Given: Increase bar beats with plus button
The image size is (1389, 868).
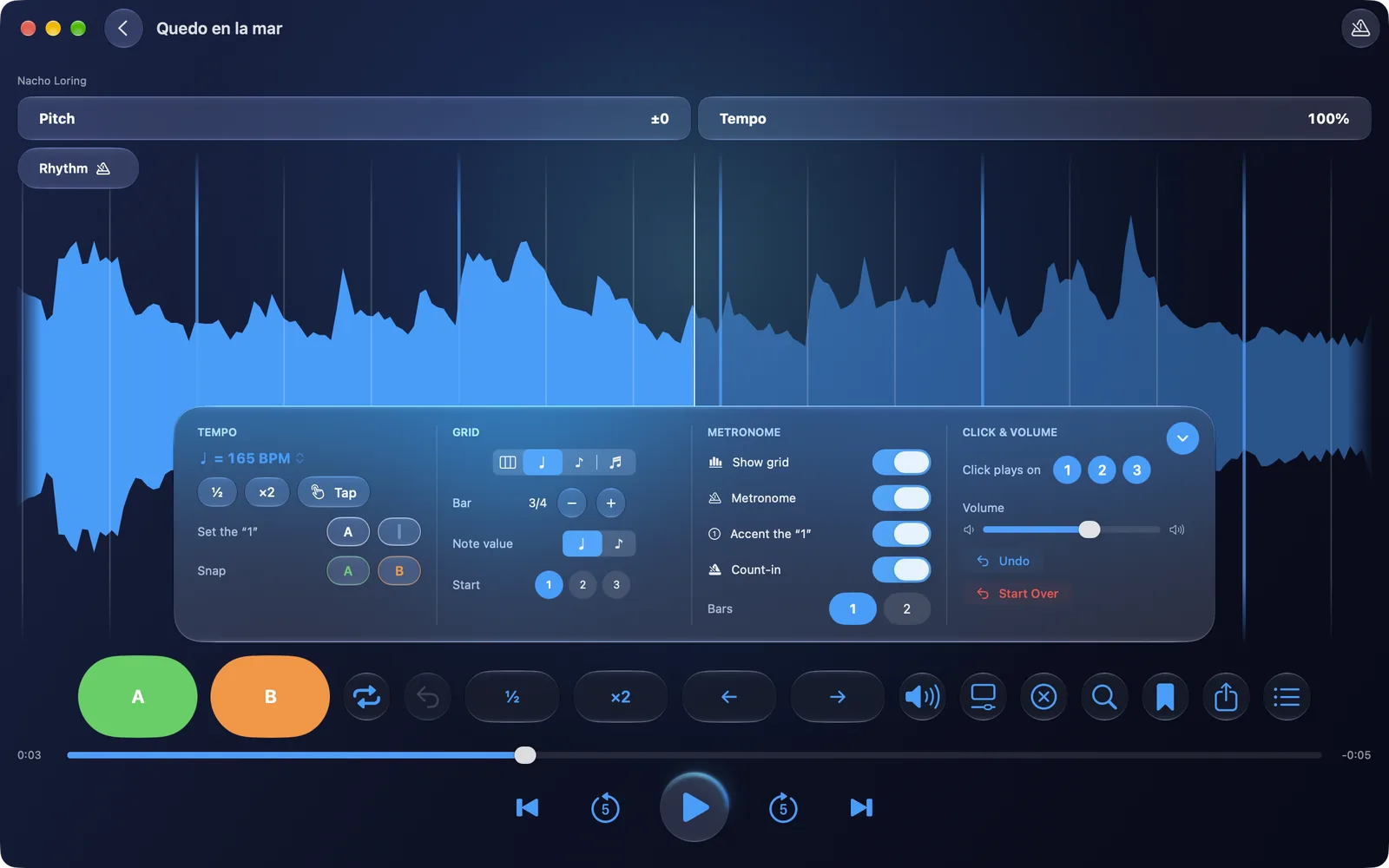Looking at the screenshot, I should click(x=610, y=503).
